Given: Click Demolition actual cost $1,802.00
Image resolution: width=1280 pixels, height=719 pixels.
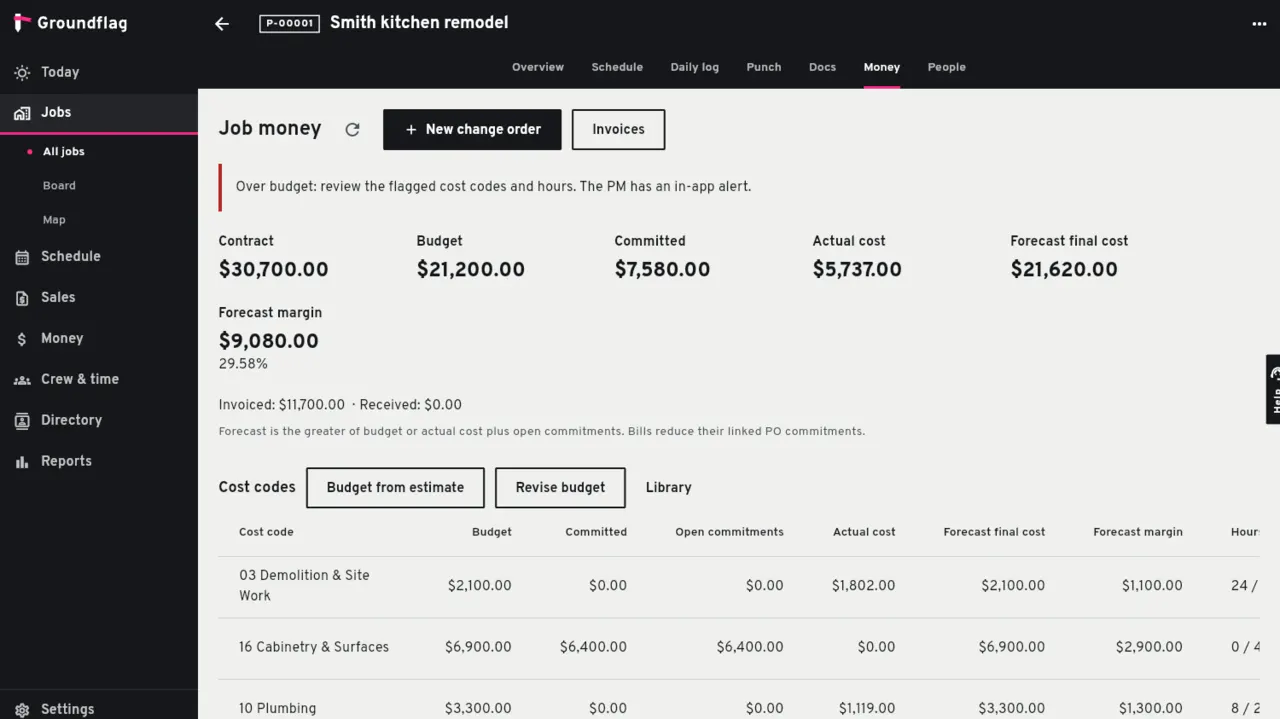Looking at the screenshot, I should coord(863,586).
